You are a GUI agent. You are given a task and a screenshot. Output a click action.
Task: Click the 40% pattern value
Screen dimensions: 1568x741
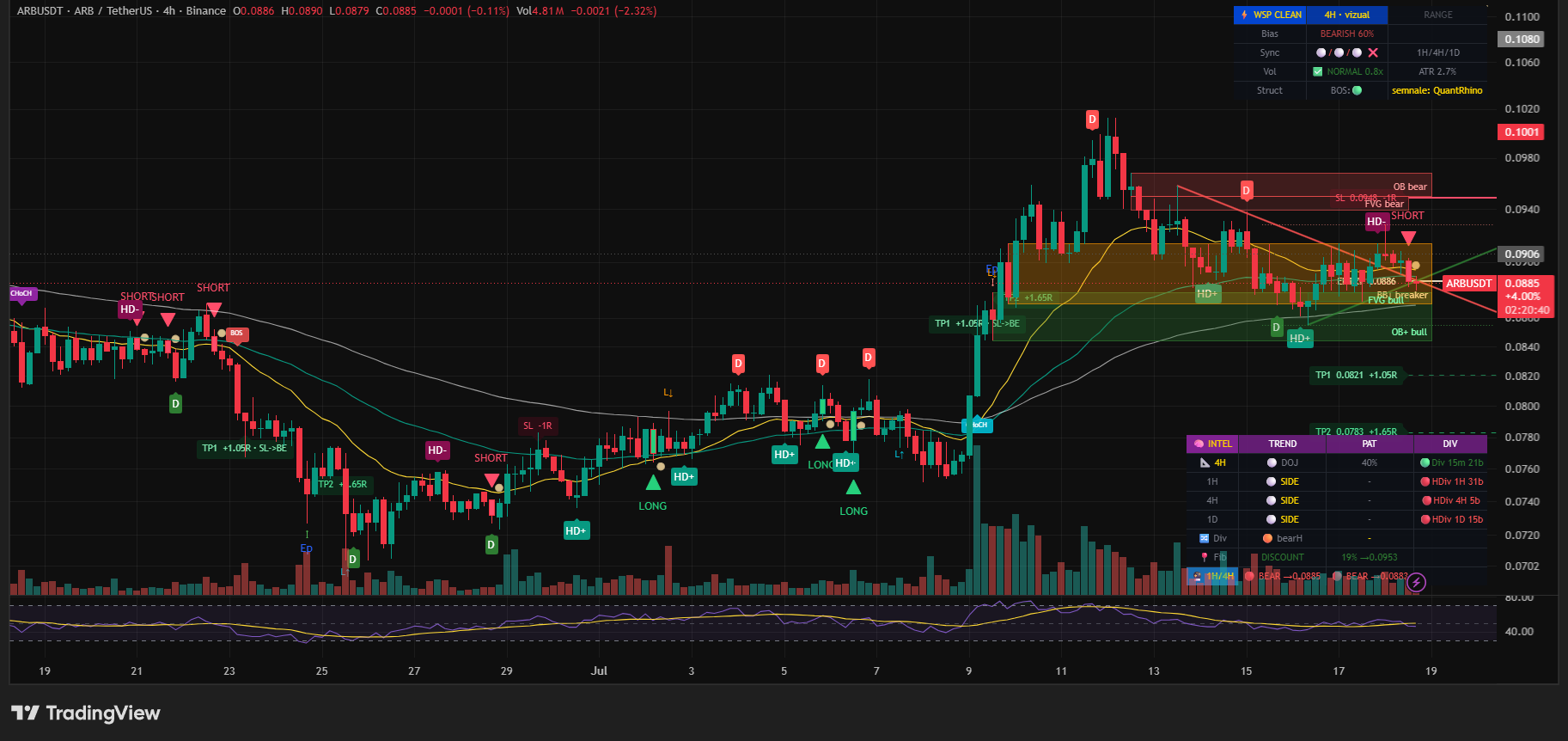[1369, 463]
